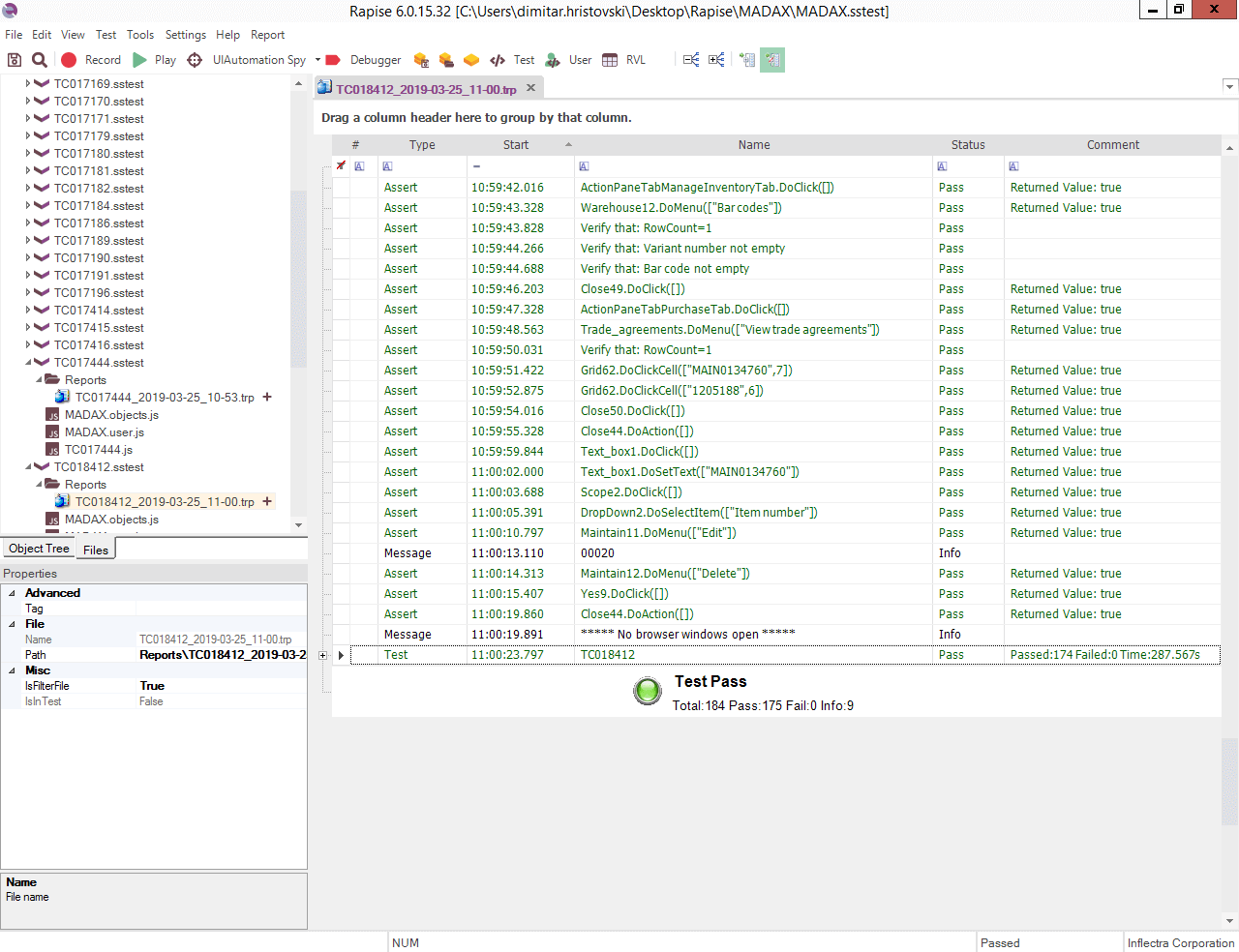Click the IsFilterFile property value True
The image size is (1239, 952).
[223, 686]
